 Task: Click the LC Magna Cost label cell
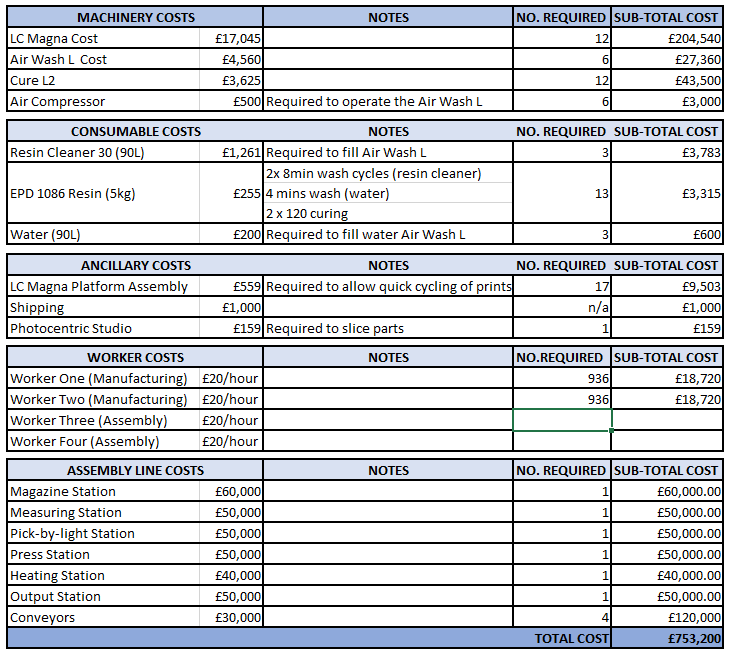(x=104, y=38)
